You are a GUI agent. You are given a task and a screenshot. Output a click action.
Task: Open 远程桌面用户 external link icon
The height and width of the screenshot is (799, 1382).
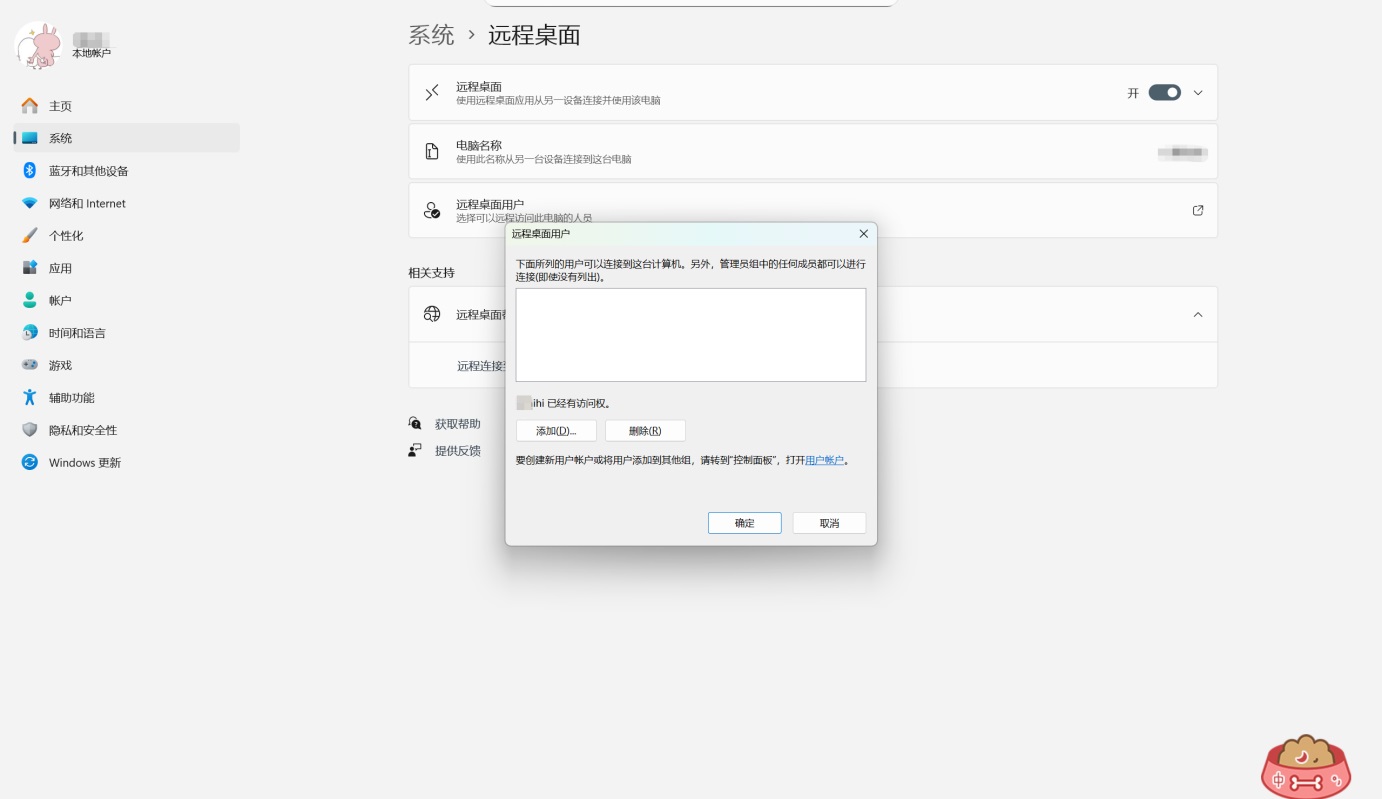point(1197,210)
